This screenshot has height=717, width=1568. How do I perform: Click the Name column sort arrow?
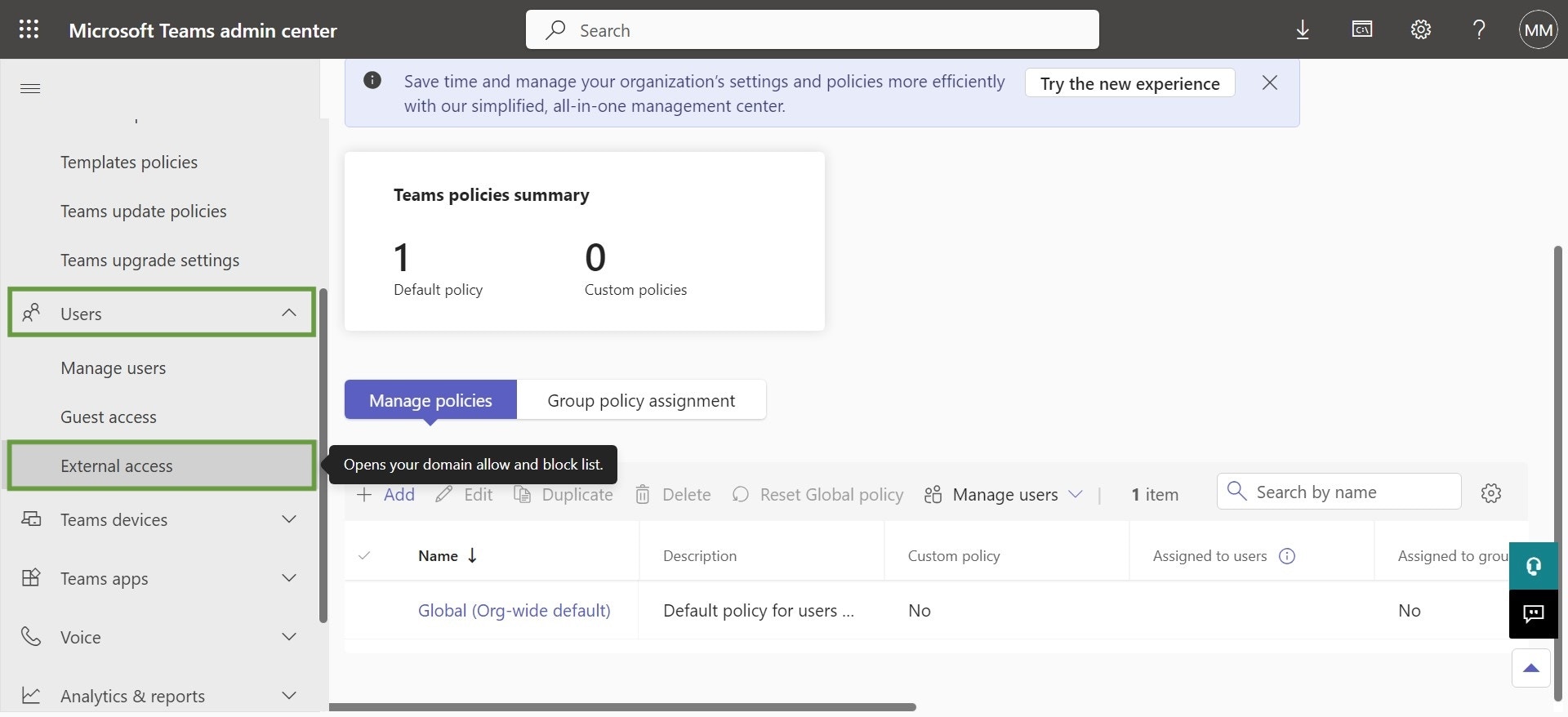point(472,555)
